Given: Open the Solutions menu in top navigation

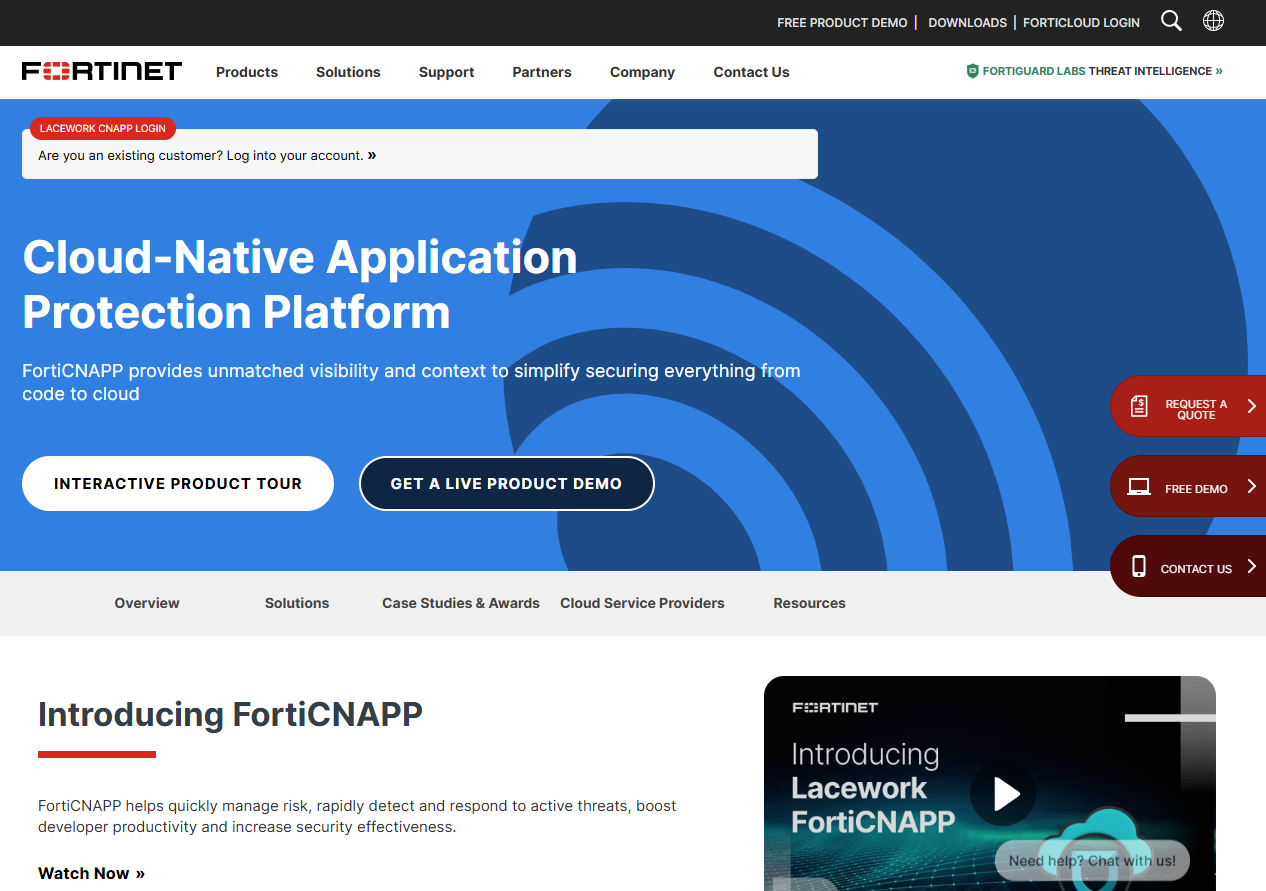Looking at the screenshot, I should coord(348,72).
